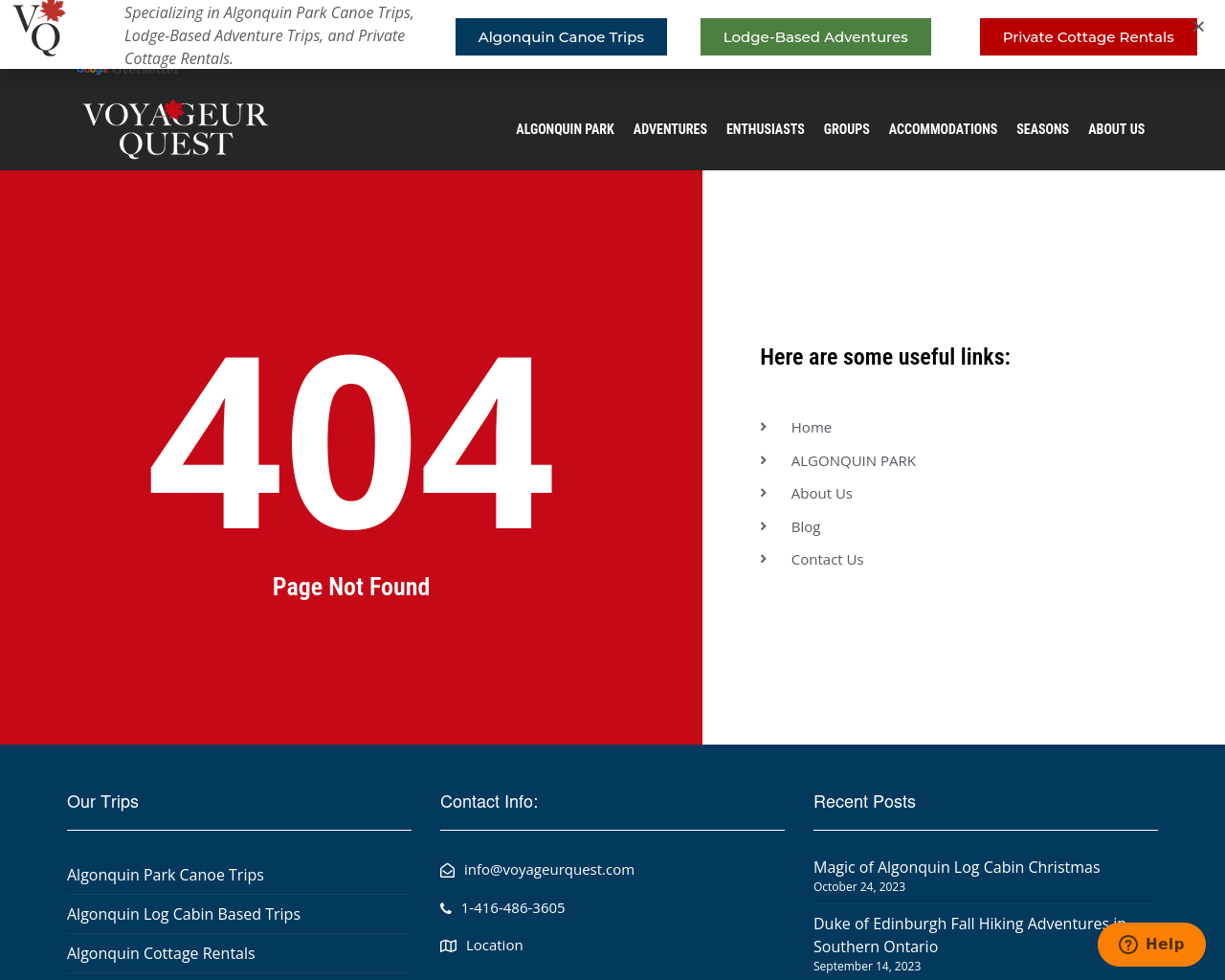Open Algonquin Cottage Rentals footer link
1225x980 pixels.
[x=161, y=953]
